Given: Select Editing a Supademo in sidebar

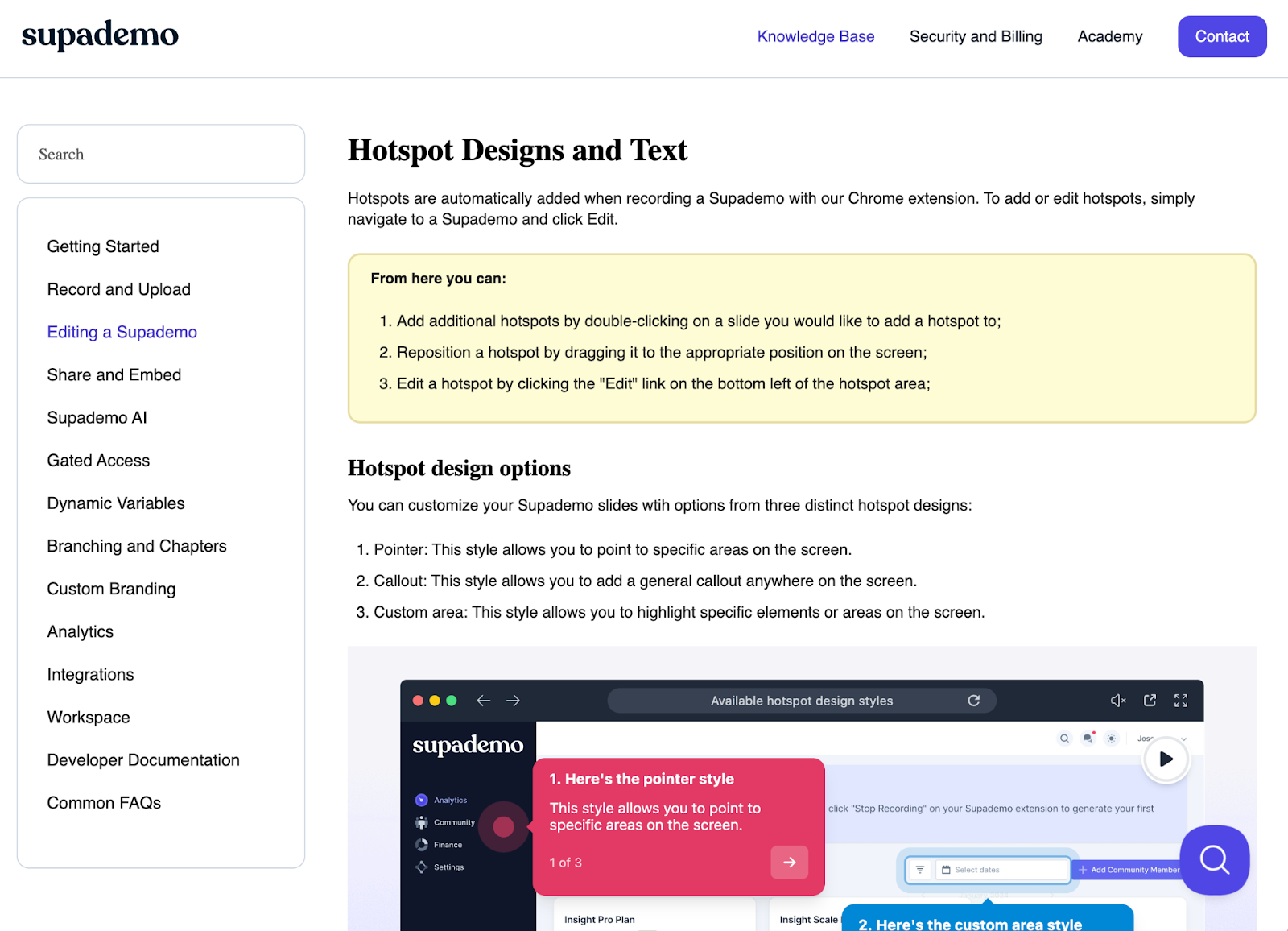Looking at the screenshot, I should (x=122, y=332).
